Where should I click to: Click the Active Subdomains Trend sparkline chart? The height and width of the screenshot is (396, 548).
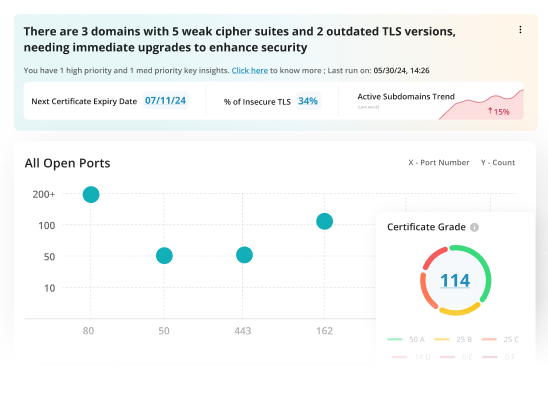click(x=481, y=105)
